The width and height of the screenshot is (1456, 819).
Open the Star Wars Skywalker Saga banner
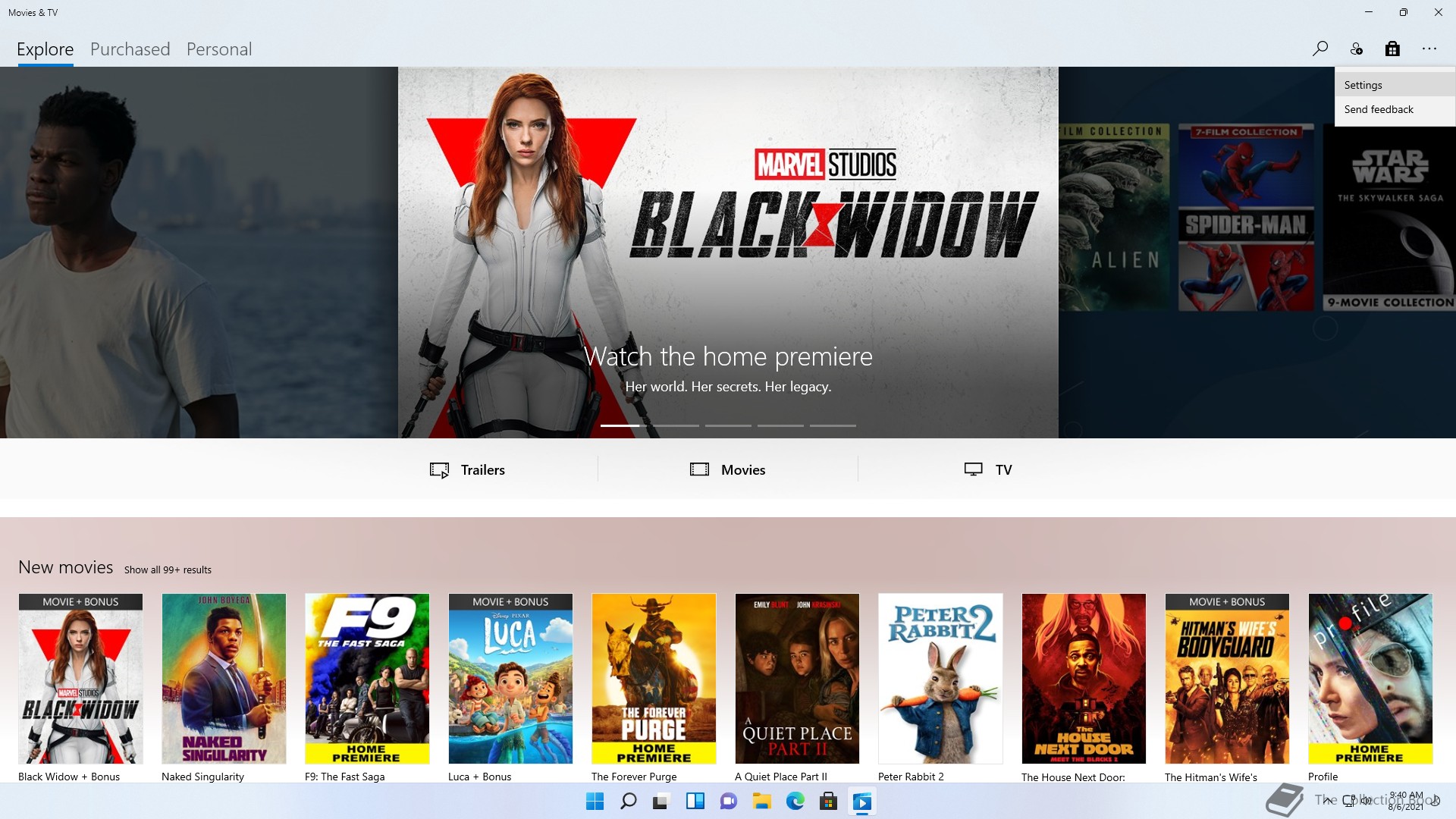pos(1389,218)
